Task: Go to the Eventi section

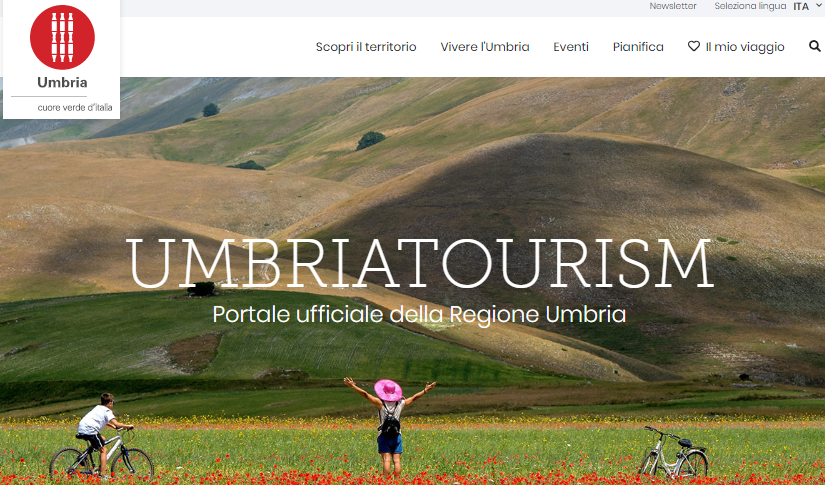Action: point(571,47)
